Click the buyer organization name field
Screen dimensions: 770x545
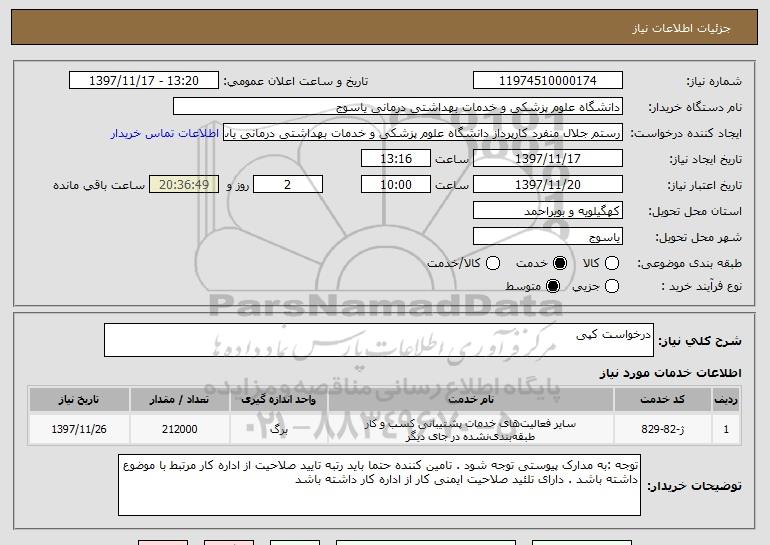[398, 107]
